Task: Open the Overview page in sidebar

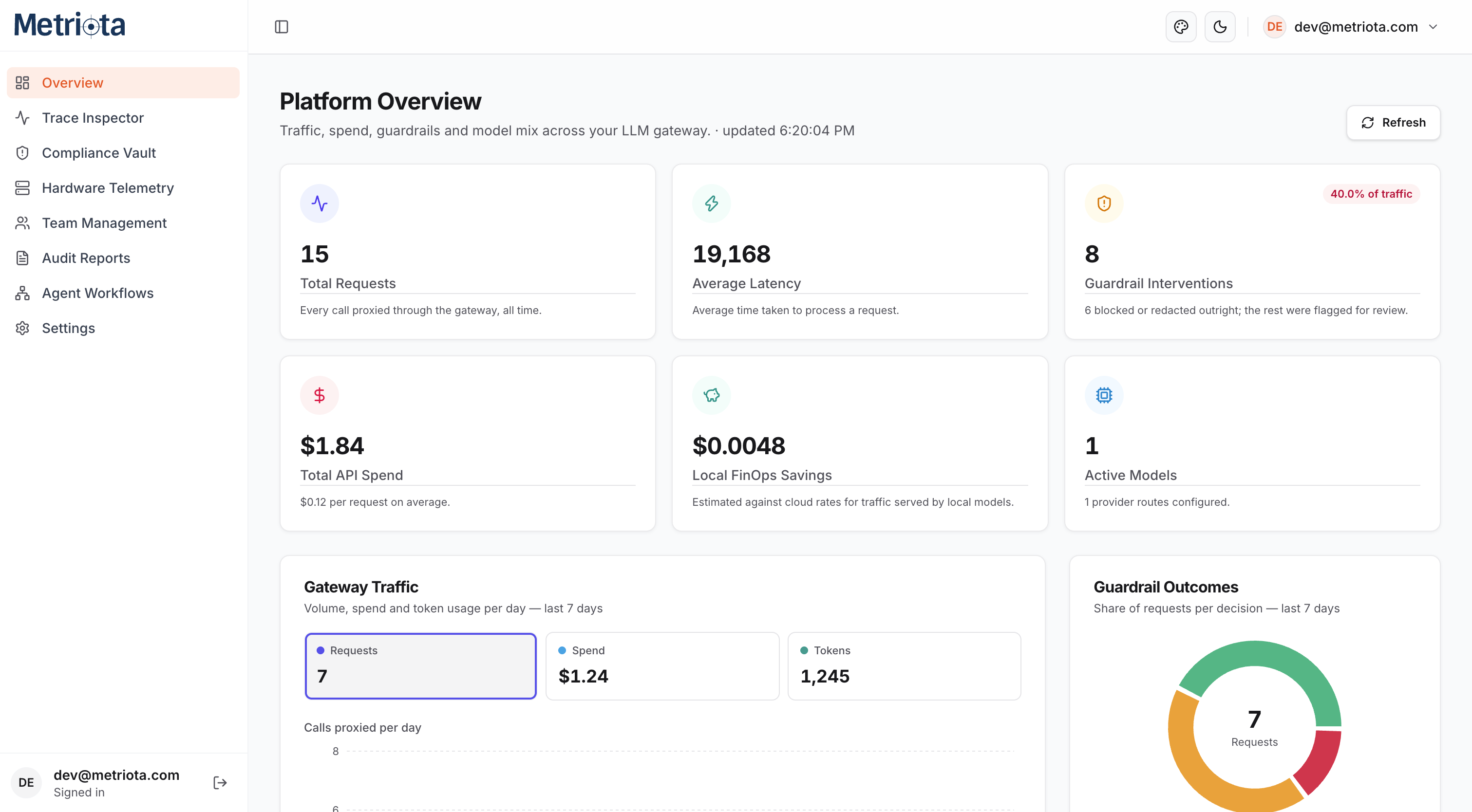Action: pyautogui.click(x=123, y=83)
